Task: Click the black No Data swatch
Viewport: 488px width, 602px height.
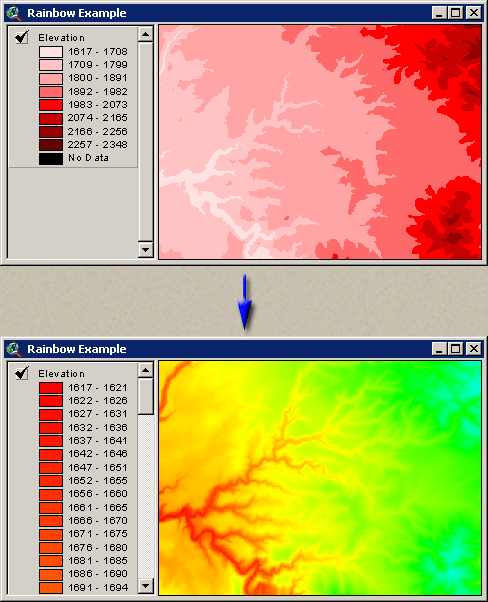Action: click(x=51, y=159)
